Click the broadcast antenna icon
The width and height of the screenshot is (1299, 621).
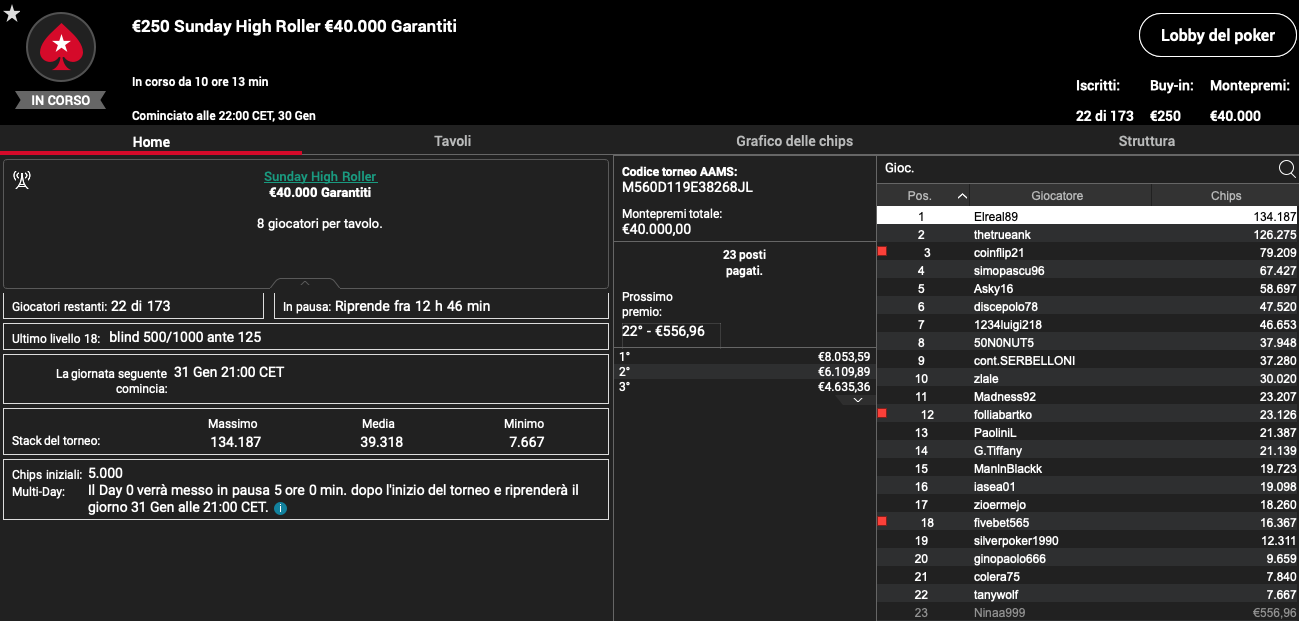coord(22,180)
